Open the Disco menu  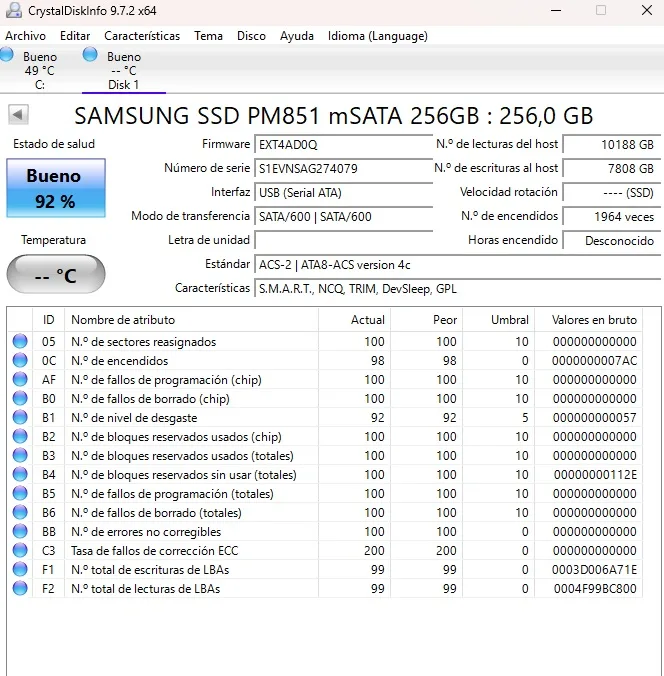[251, 36]
